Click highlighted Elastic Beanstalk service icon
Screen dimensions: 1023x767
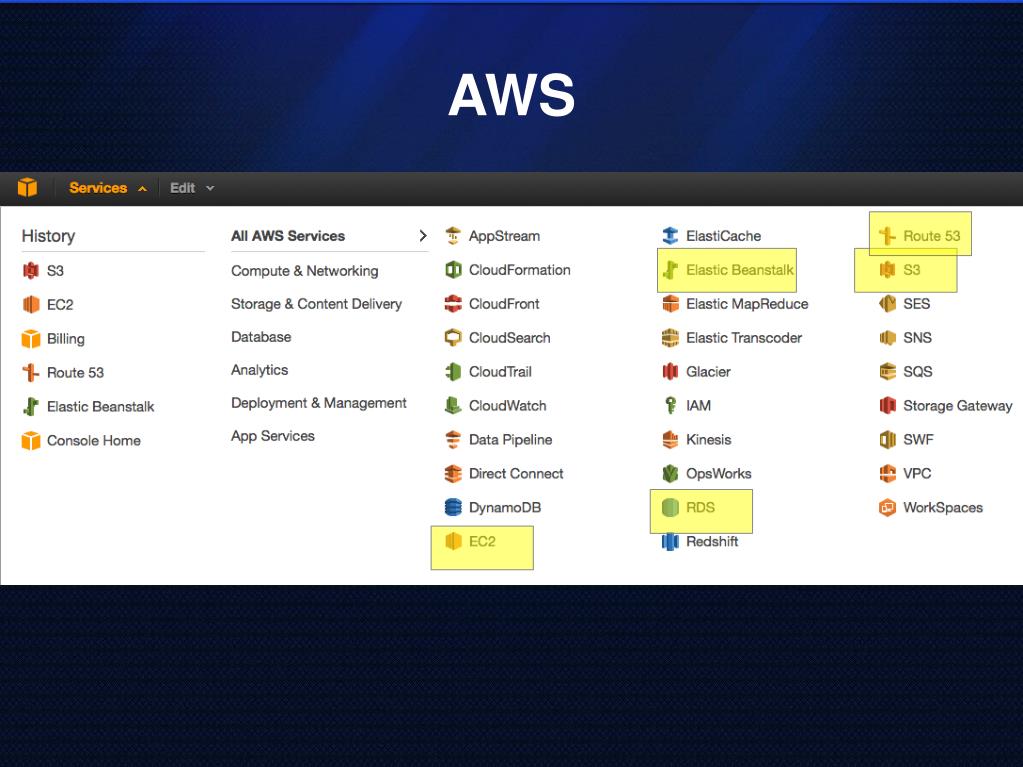pos(670,269)
